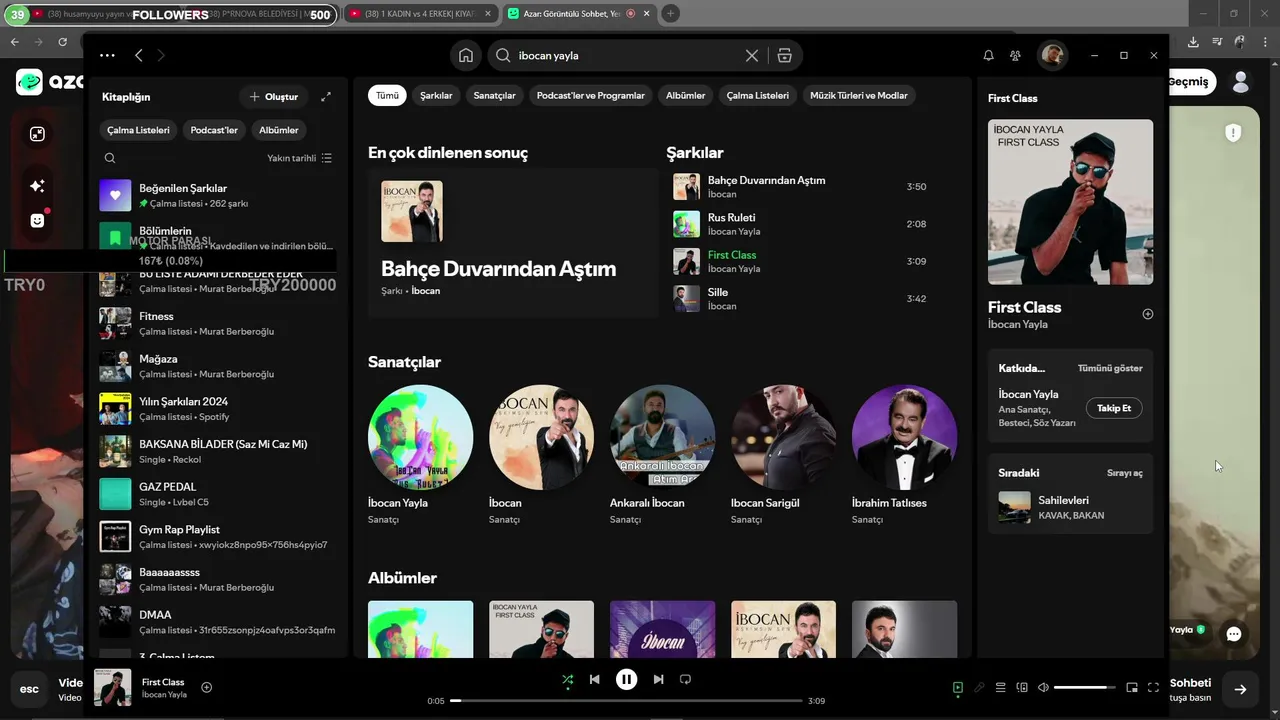Adjust the volume slider

[x=1085, y=688]
